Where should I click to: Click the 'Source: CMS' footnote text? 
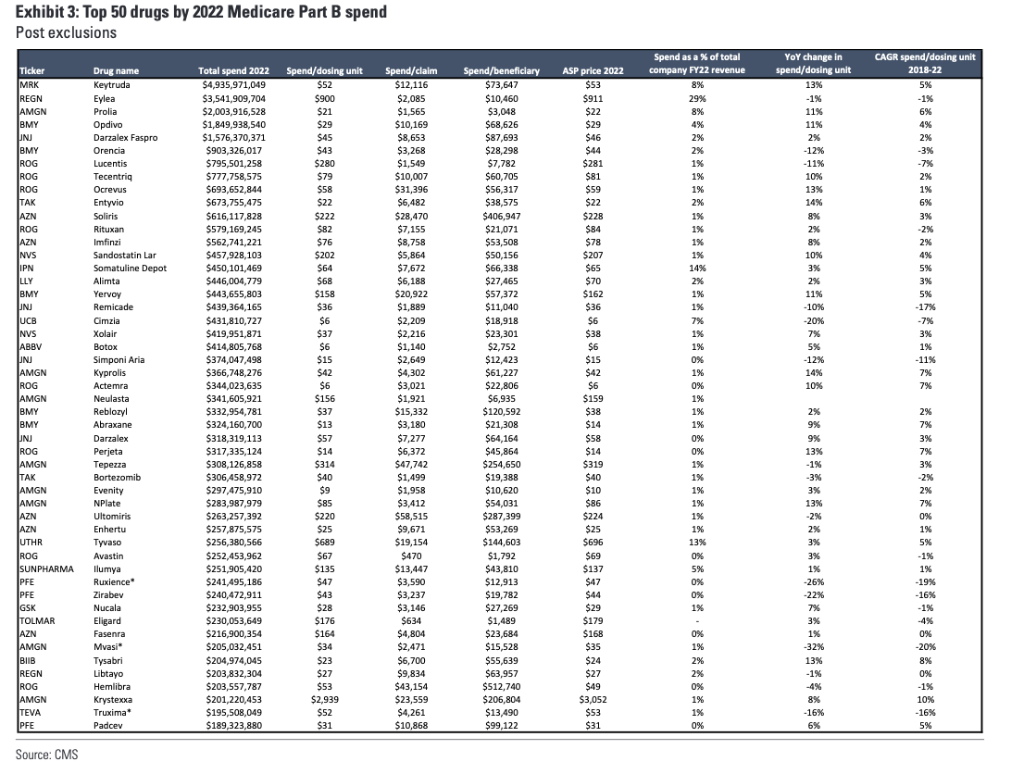click(x=47, y=754)
